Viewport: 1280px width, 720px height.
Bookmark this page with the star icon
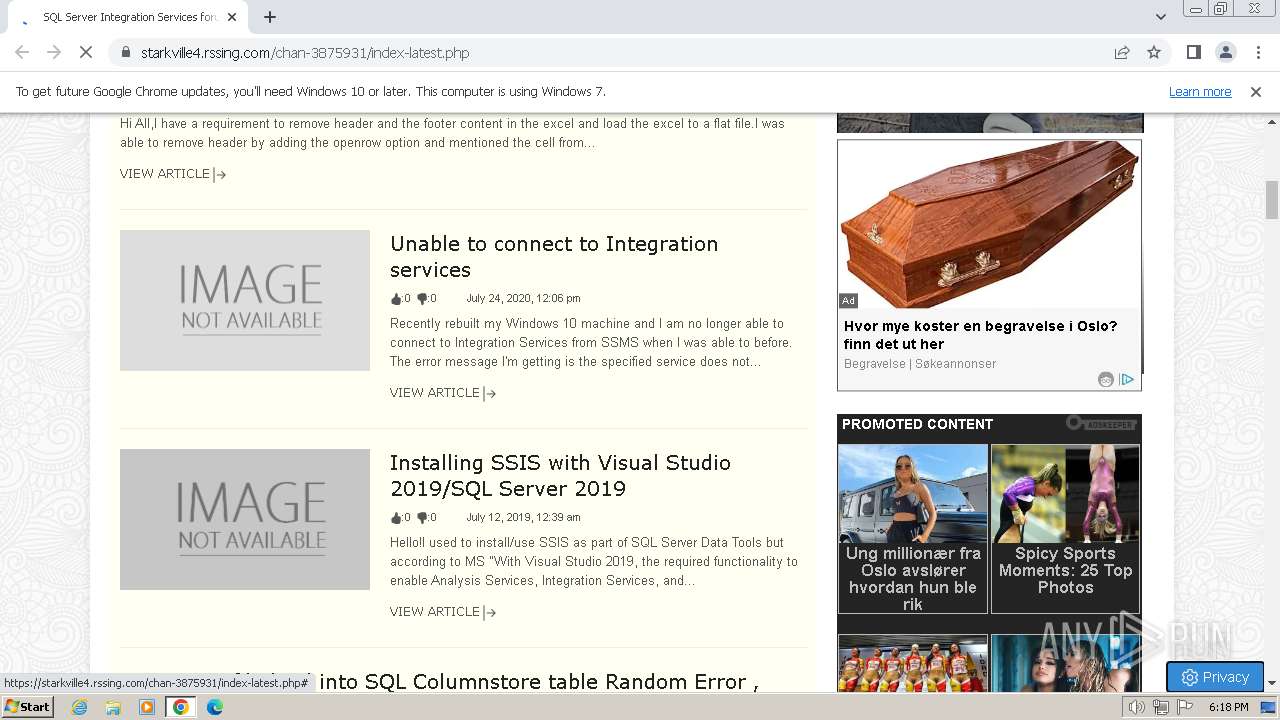click(1154, 52)
